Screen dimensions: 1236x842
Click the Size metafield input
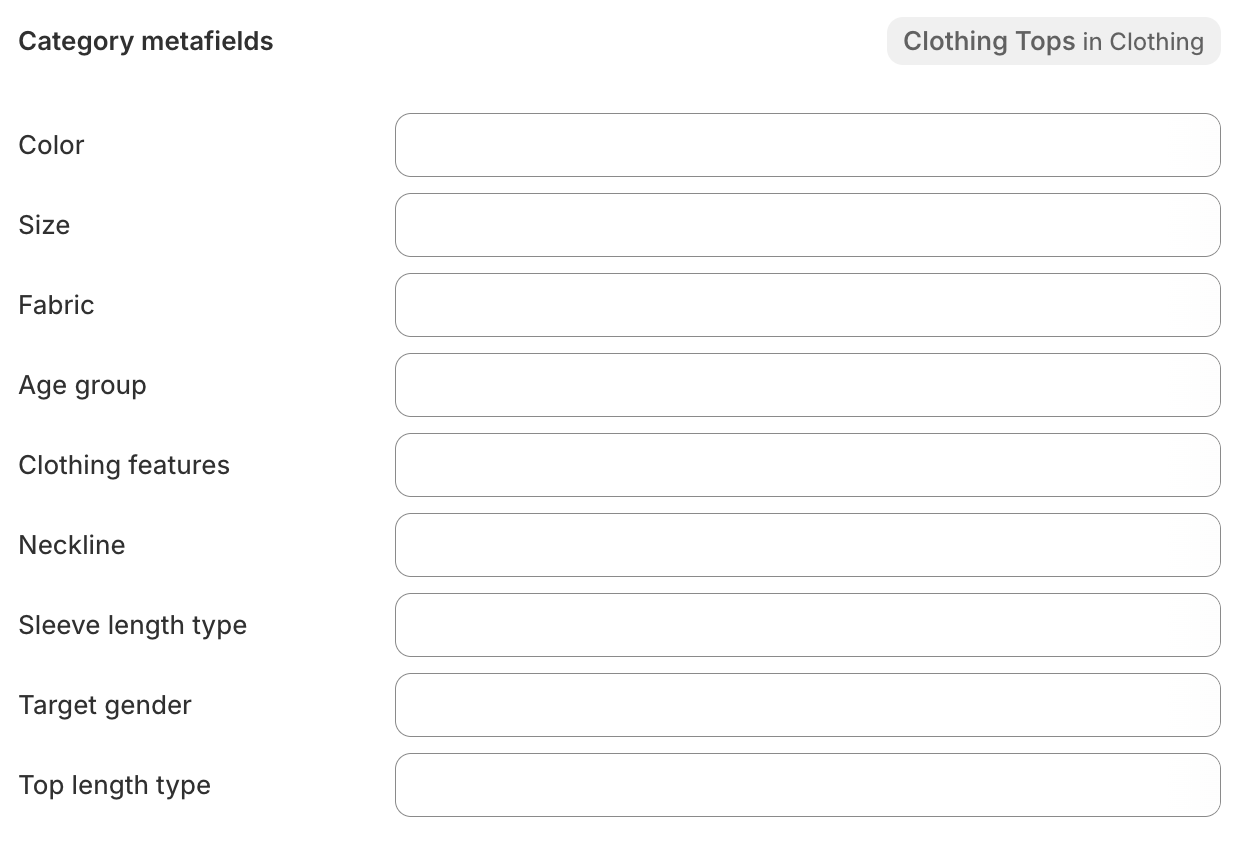point(808,225)
